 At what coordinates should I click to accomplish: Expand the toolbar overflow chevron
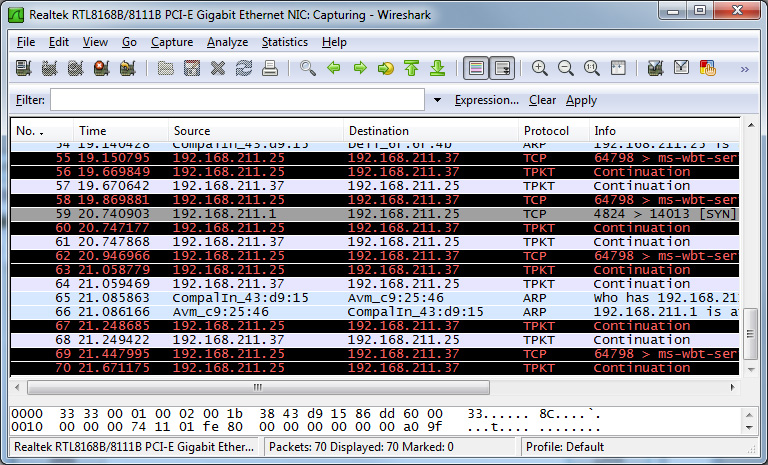(x=744, y=69)
